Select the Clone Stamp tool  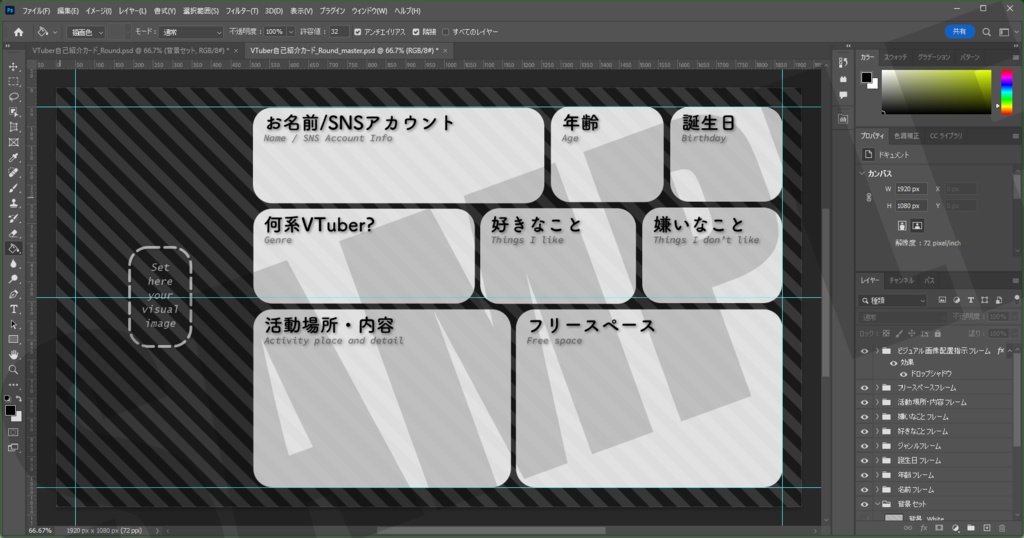click(13, 203)
